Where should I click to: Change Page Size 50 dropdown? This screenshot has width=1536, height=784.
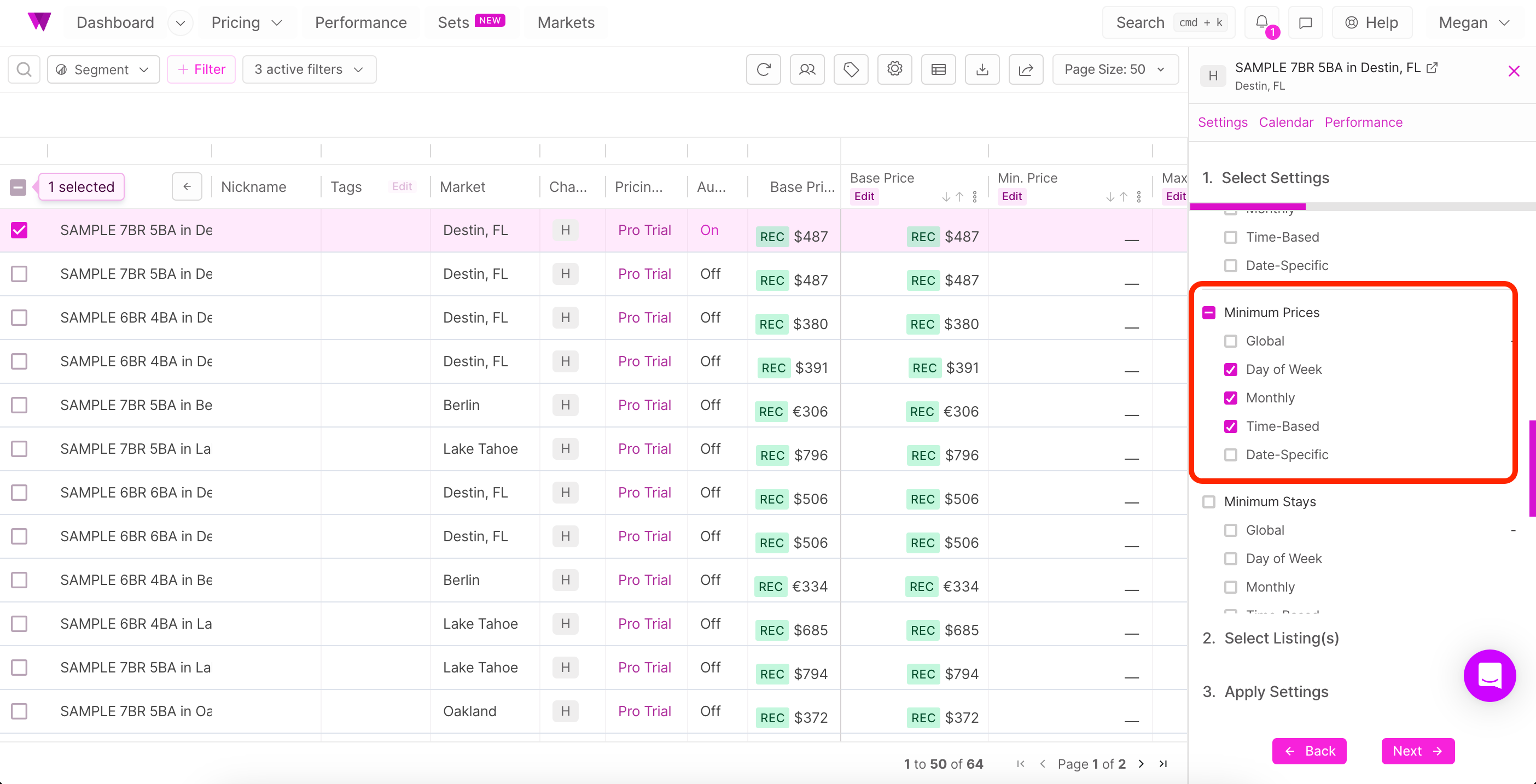[1115, 69]
